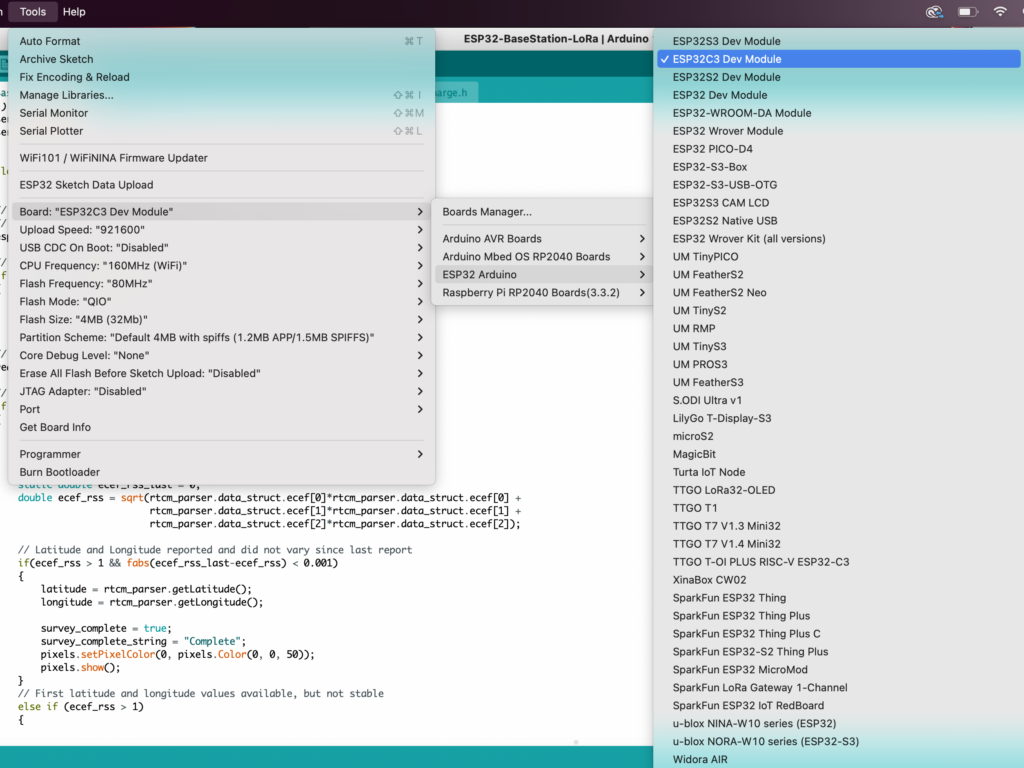This screenshot has height=768, width=1024.
Task: Click the Wi-Fi icon in the menu bar
Action: (x=999, y=12)
